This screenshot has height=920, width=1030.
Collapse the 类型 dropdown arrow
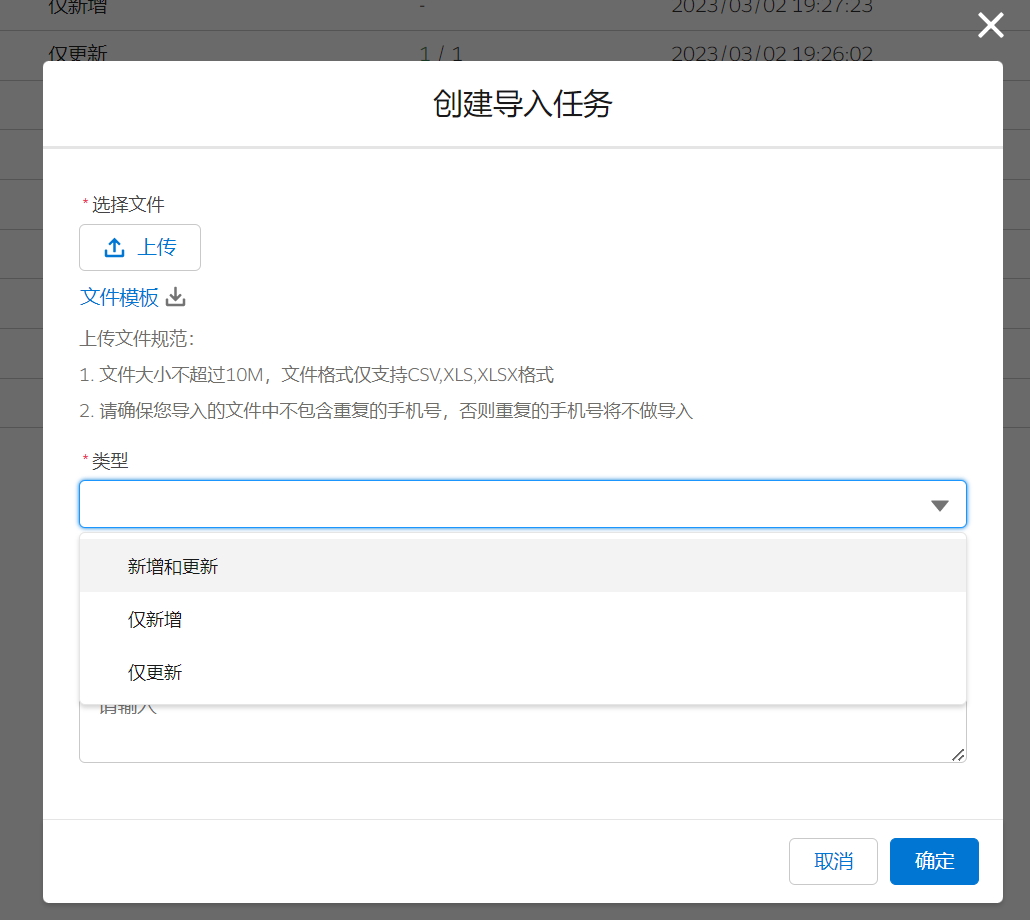click(x=939, y=505)
